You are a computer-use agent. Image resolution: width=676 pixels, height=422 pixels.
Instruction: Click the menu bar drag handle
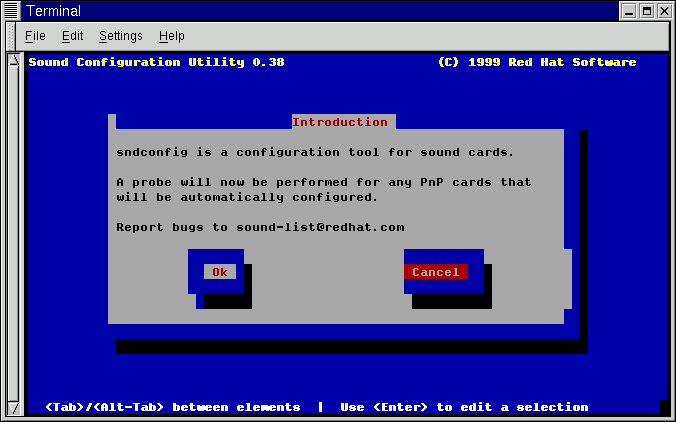tap(11, 36)
